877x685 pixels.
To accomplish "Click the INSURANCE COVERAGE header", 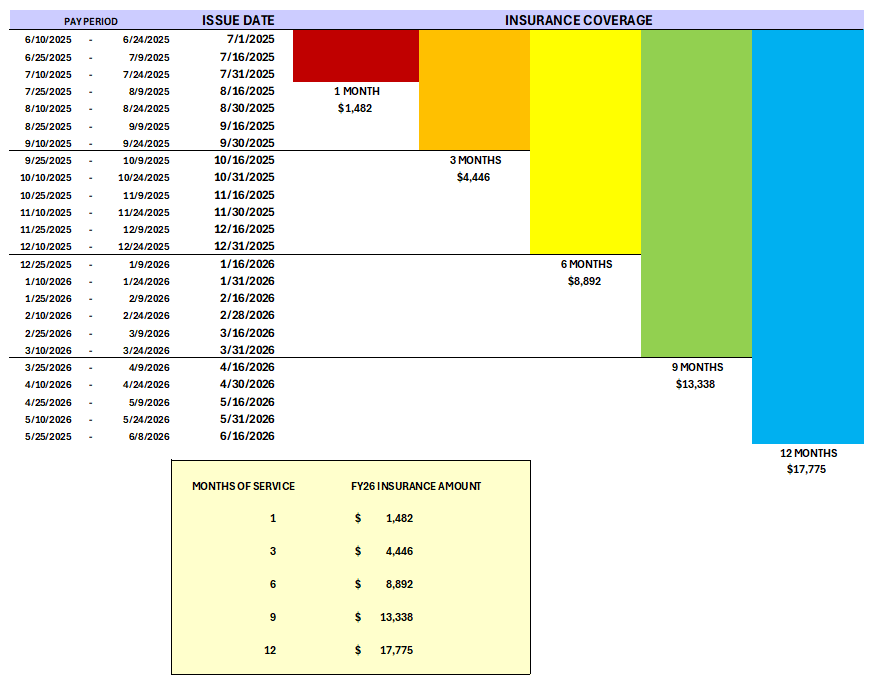I will [581, 19].
